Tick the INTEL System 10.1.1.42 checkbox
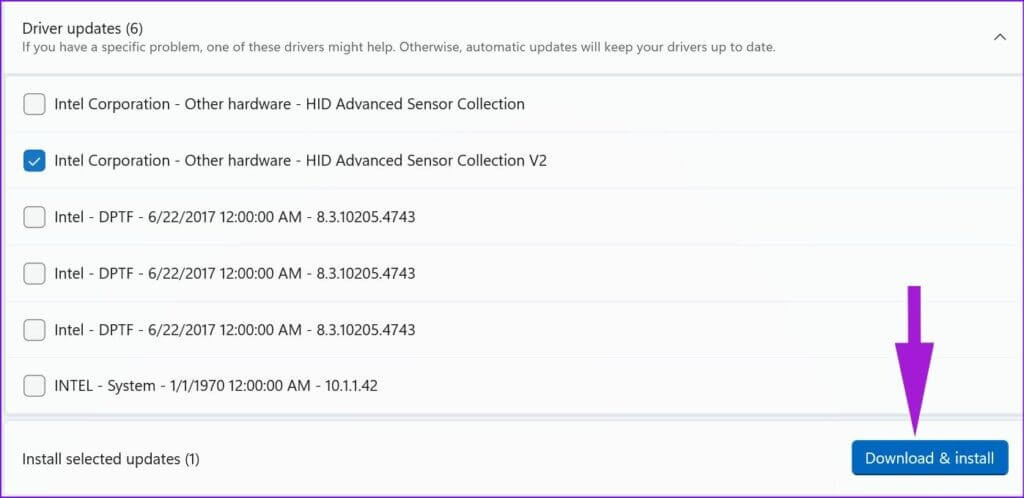The height and width of the screenshot is (498, 1024). pos(34,386)
